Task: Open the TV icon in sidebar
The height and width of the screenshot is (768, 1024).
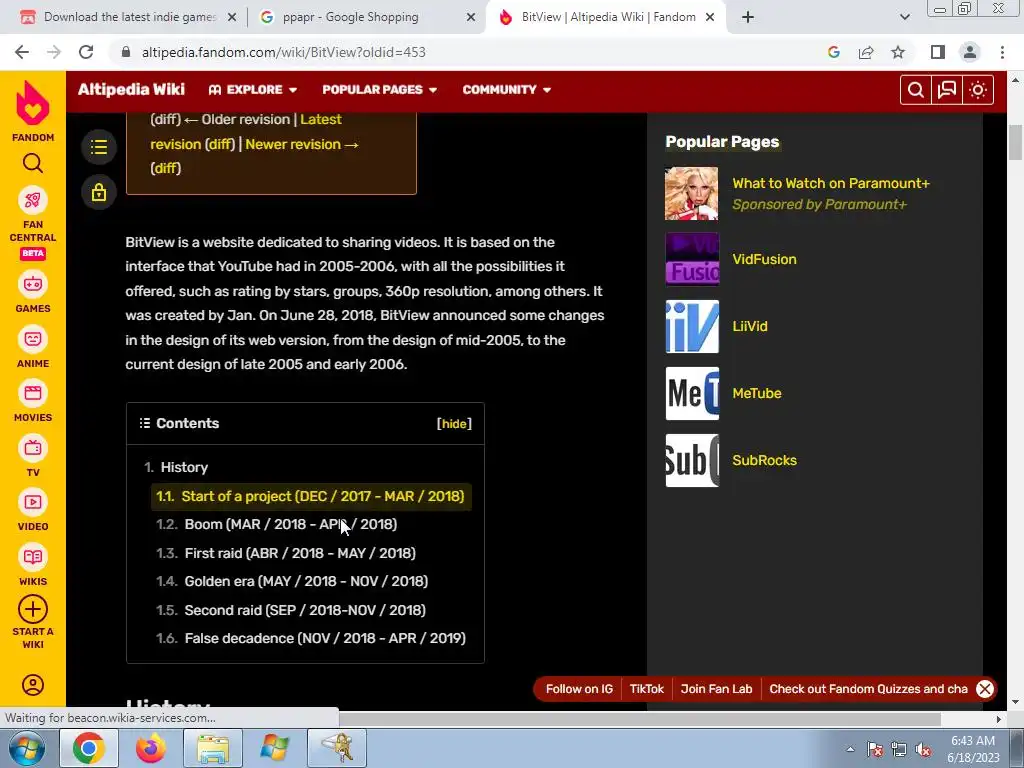Action: (x=33, y=448)
